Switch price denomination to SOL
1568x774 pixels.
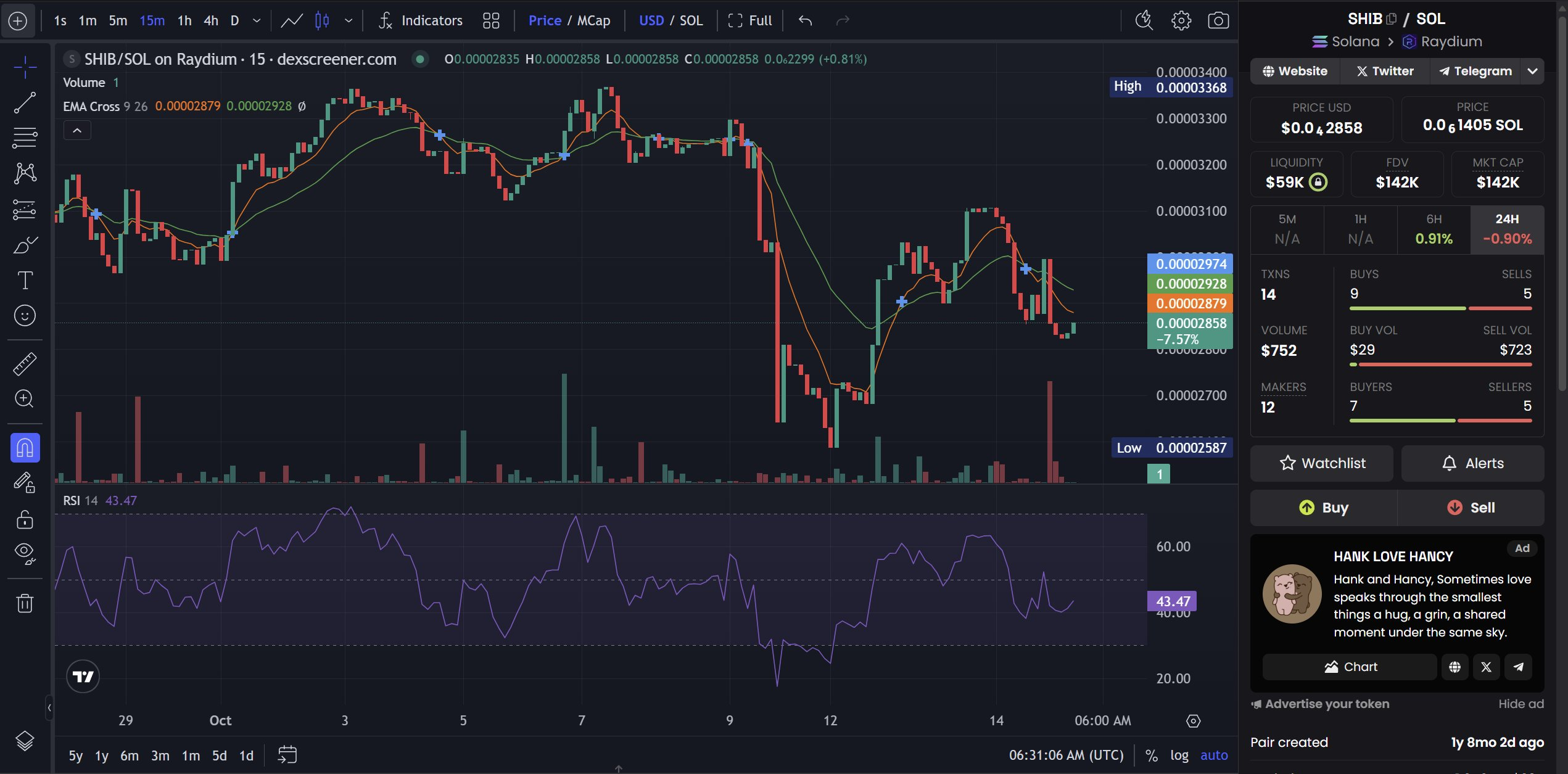click(692, 20)
